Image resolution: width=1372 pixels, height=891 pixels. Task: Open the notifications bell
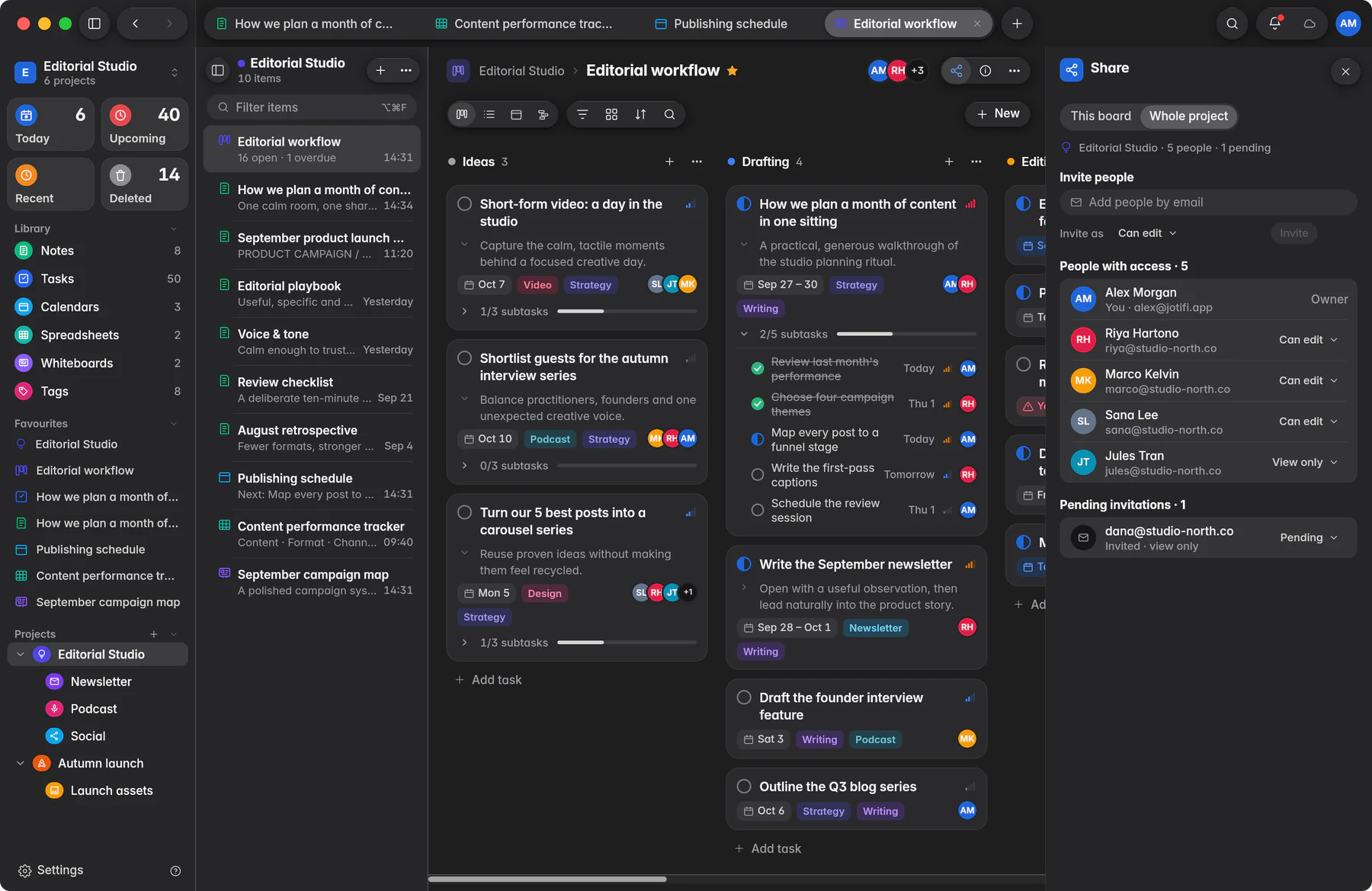click(x=1274, y=24)
